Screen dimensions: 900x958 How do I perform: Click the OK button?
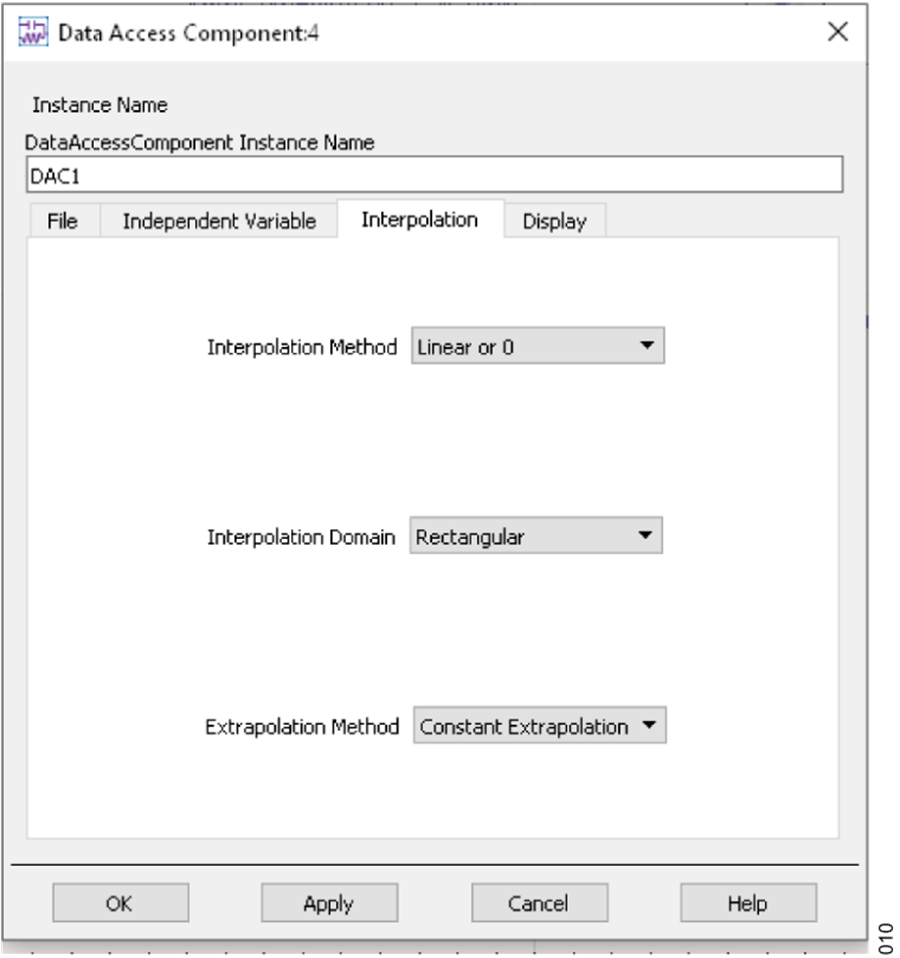120,903
